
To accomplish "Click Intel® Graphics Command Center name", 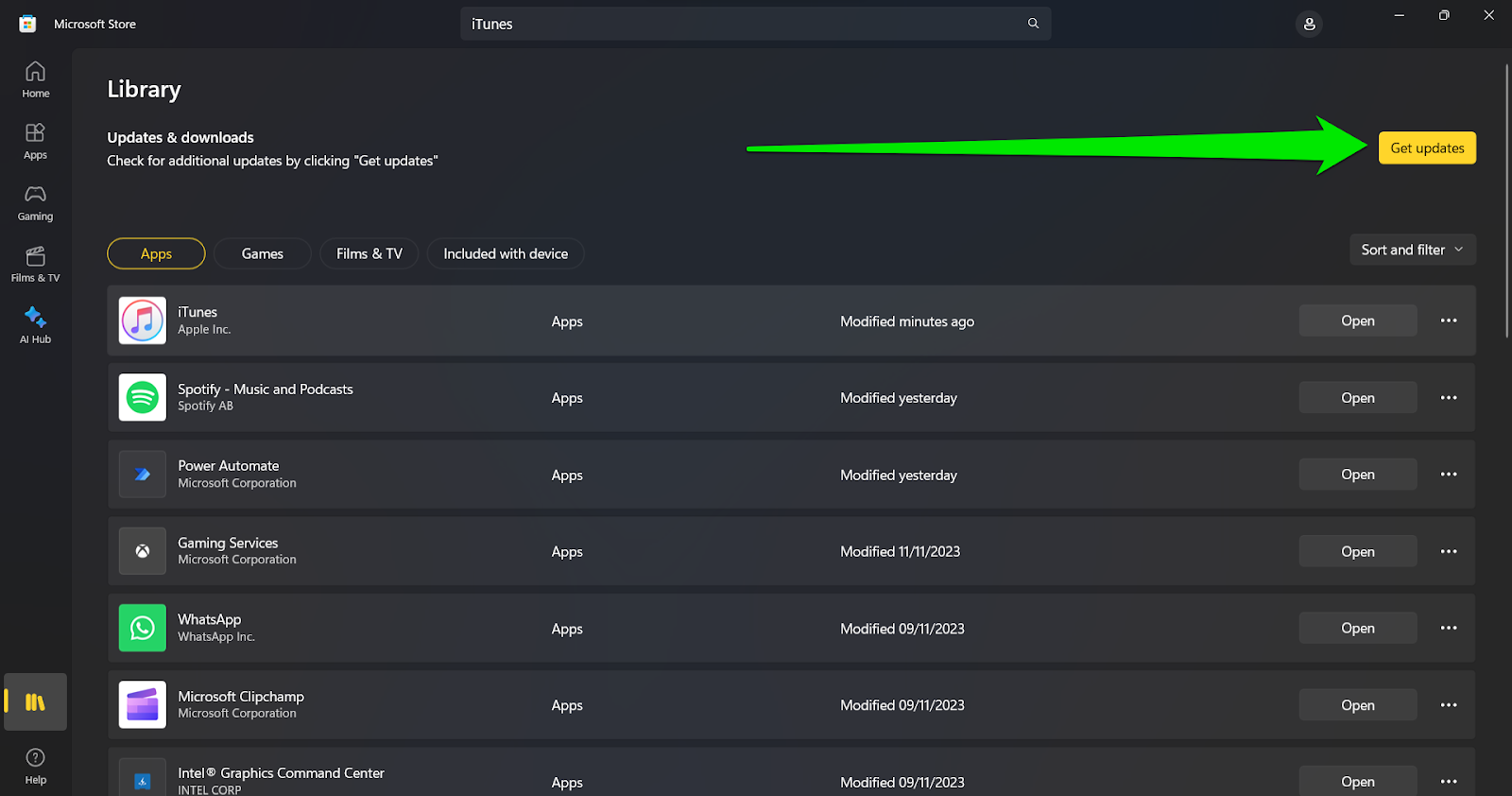I will 282,772.
